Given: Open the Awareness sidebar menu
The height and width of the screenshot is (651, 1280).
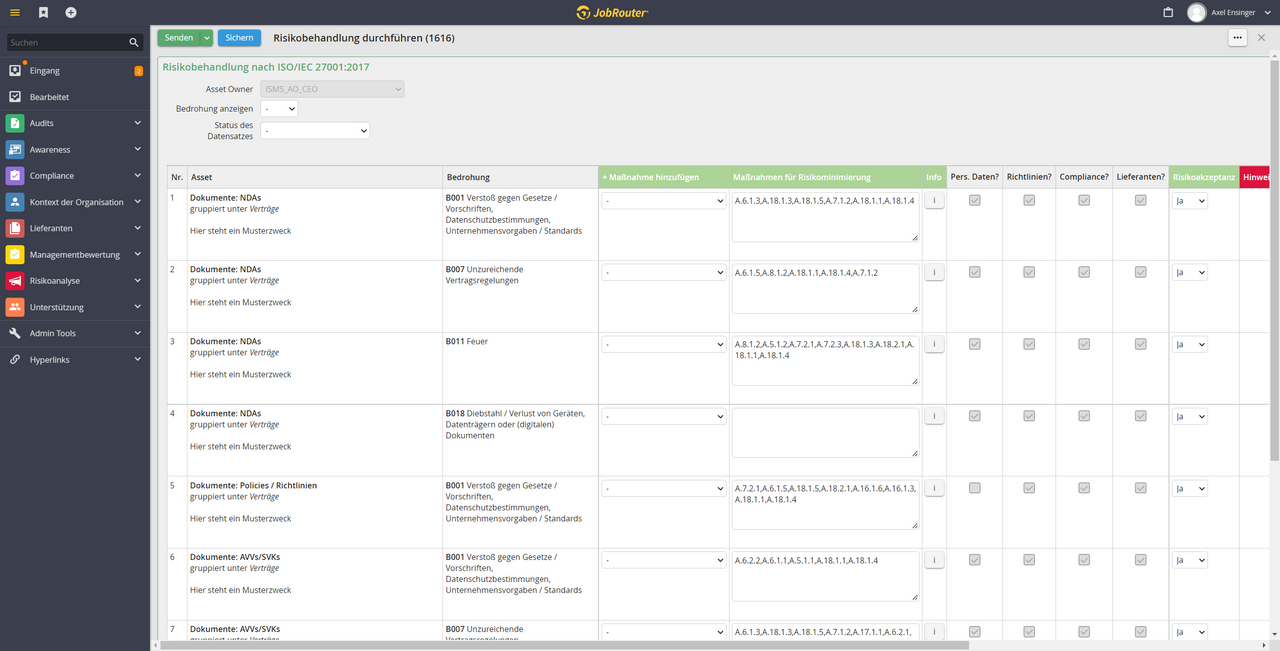Looking at the screenshot, I should coord(75,149).
